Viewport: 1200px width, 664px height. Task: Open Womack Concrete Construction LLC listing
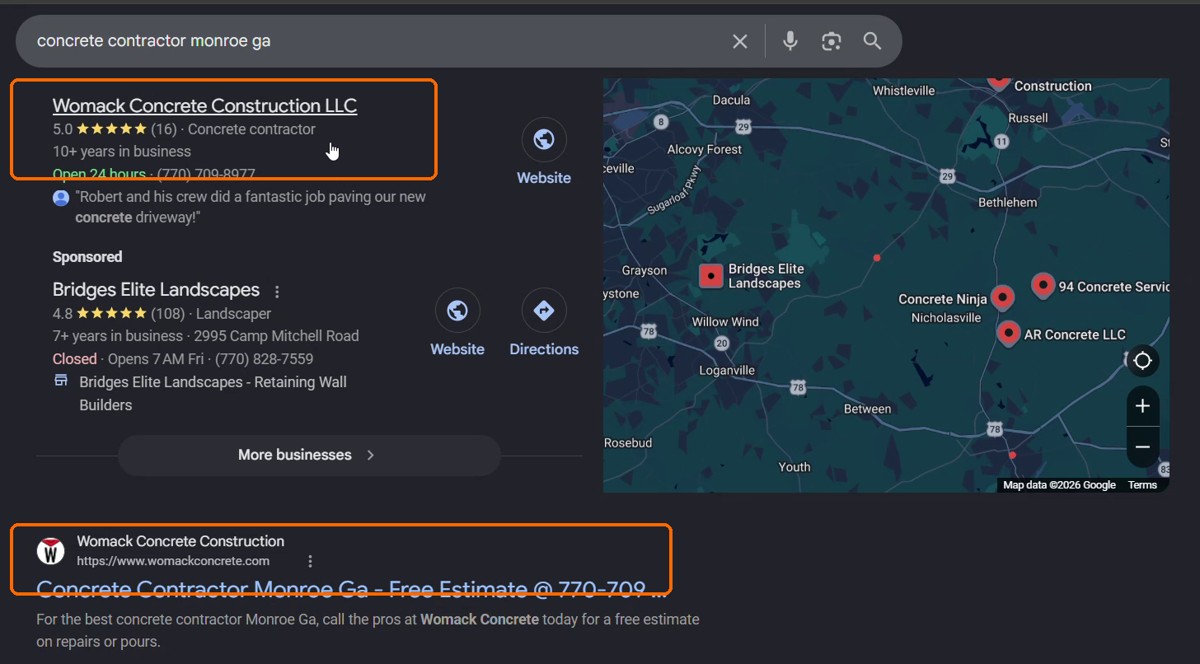coord(204,106)
